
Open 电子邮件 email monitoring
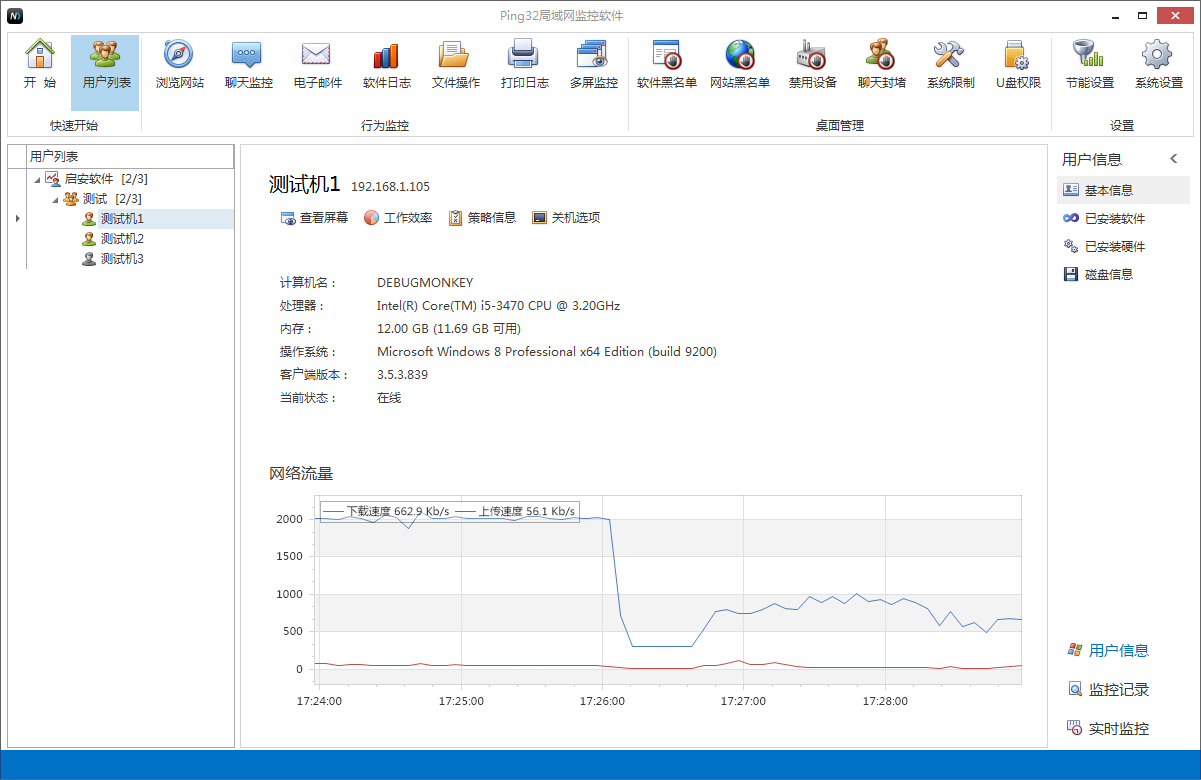tap(316, 65)
